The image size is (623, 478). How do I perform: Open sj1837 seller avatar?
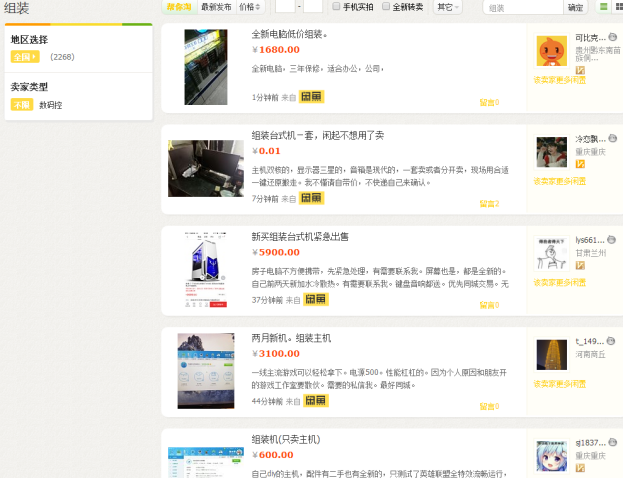(551, 456)
